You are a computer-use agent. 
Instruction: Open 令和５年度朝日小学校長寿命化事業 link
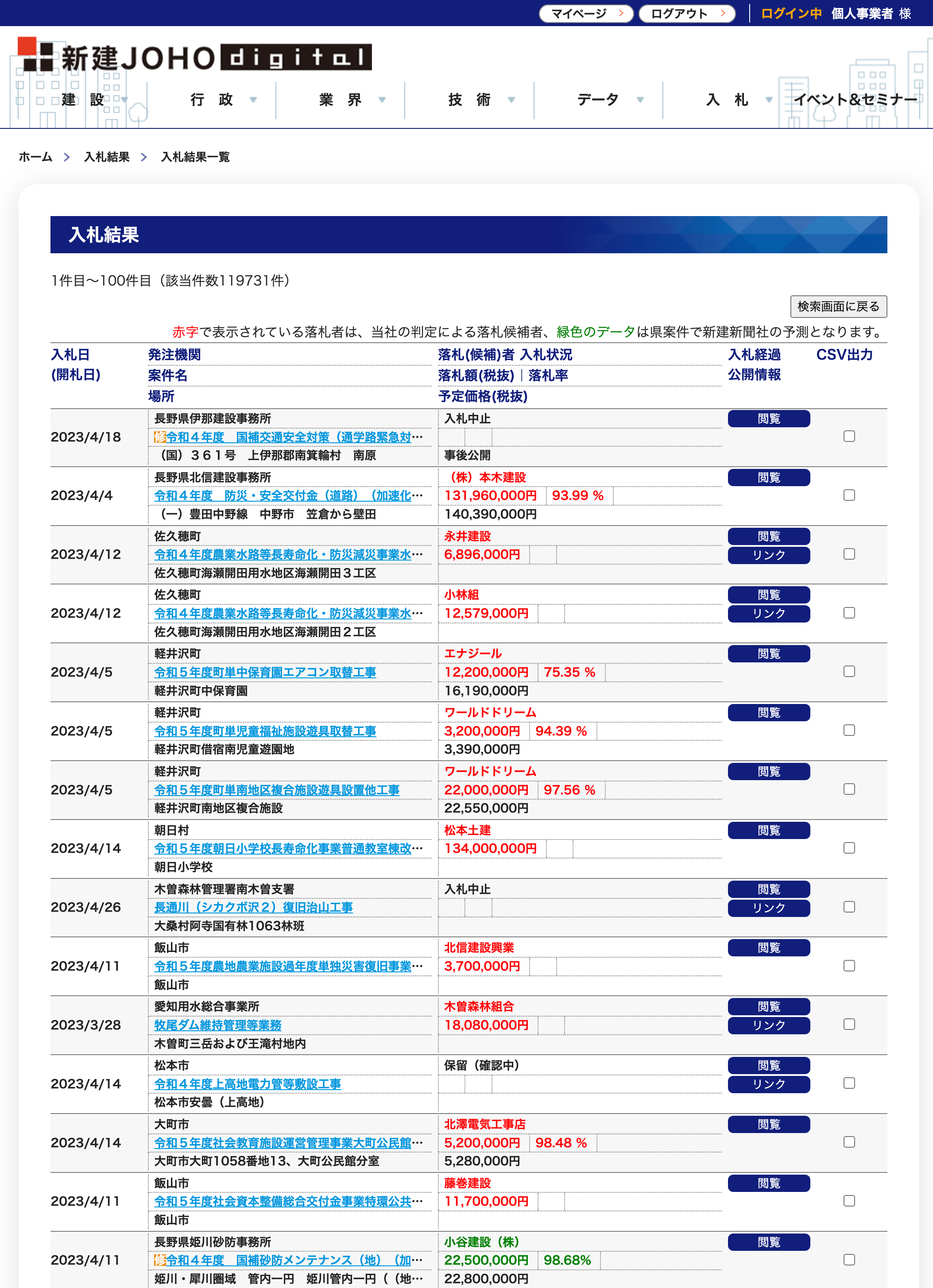click(288, 848)
